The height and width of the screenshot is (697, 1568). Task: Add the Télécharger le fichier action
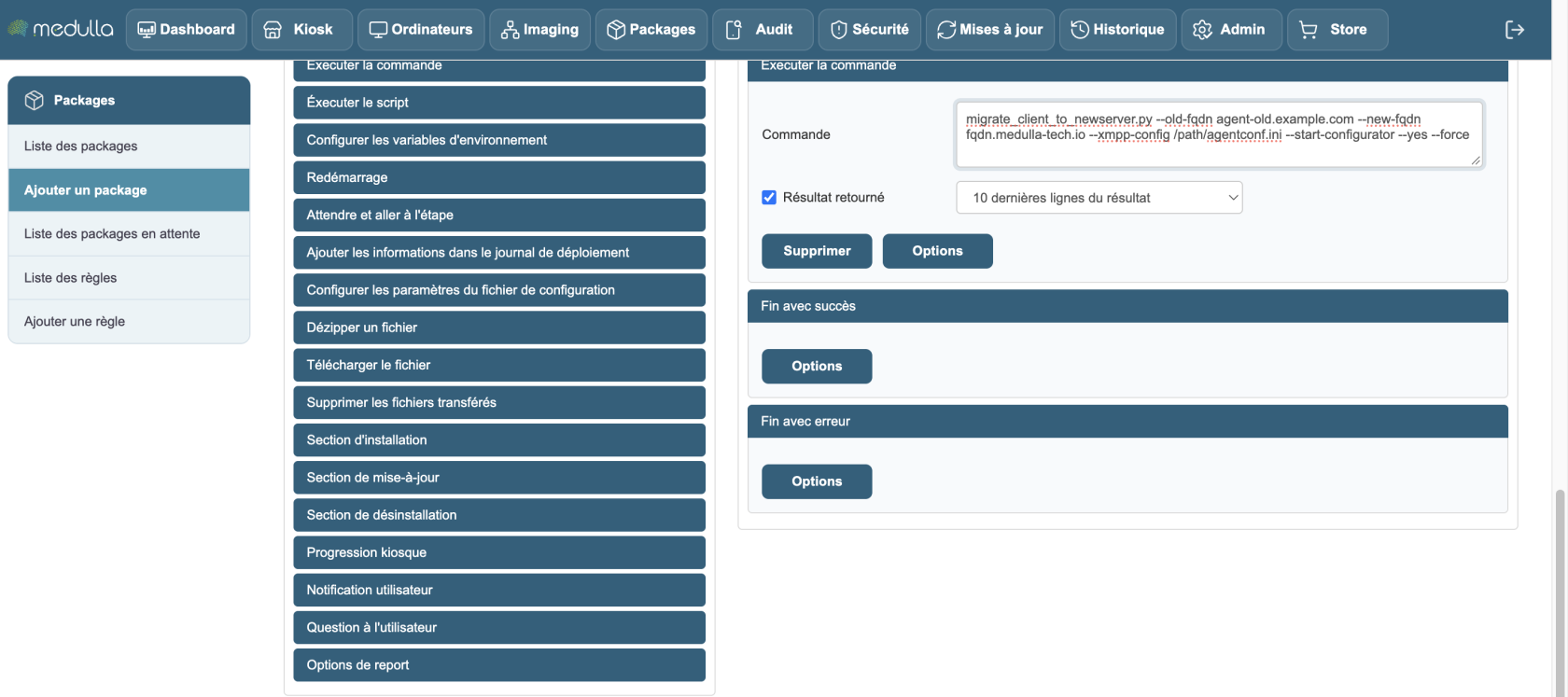(499, 365)
